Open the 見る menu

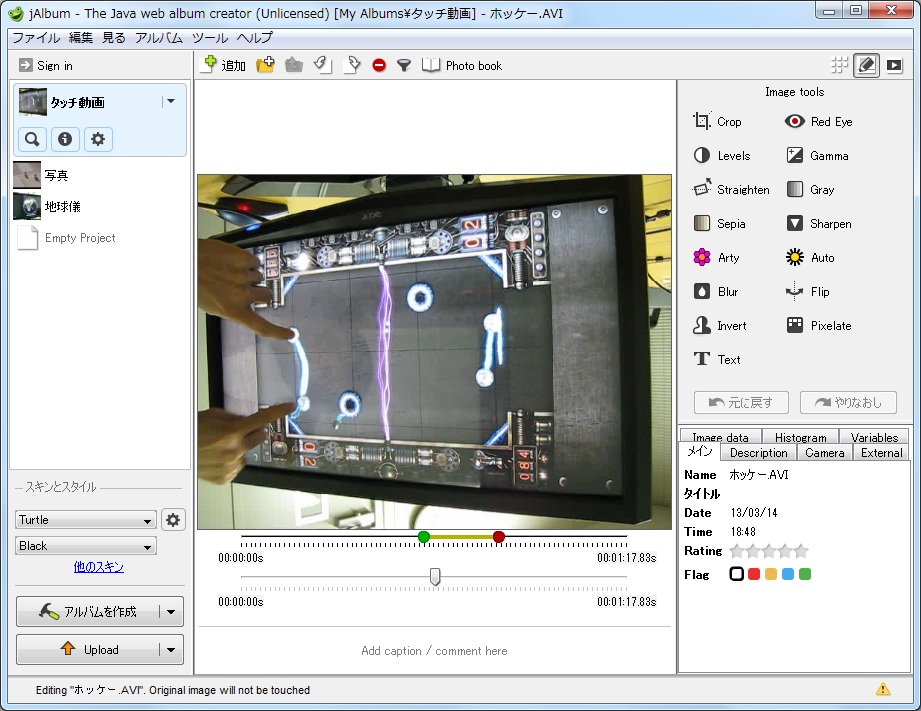point(113,38)
